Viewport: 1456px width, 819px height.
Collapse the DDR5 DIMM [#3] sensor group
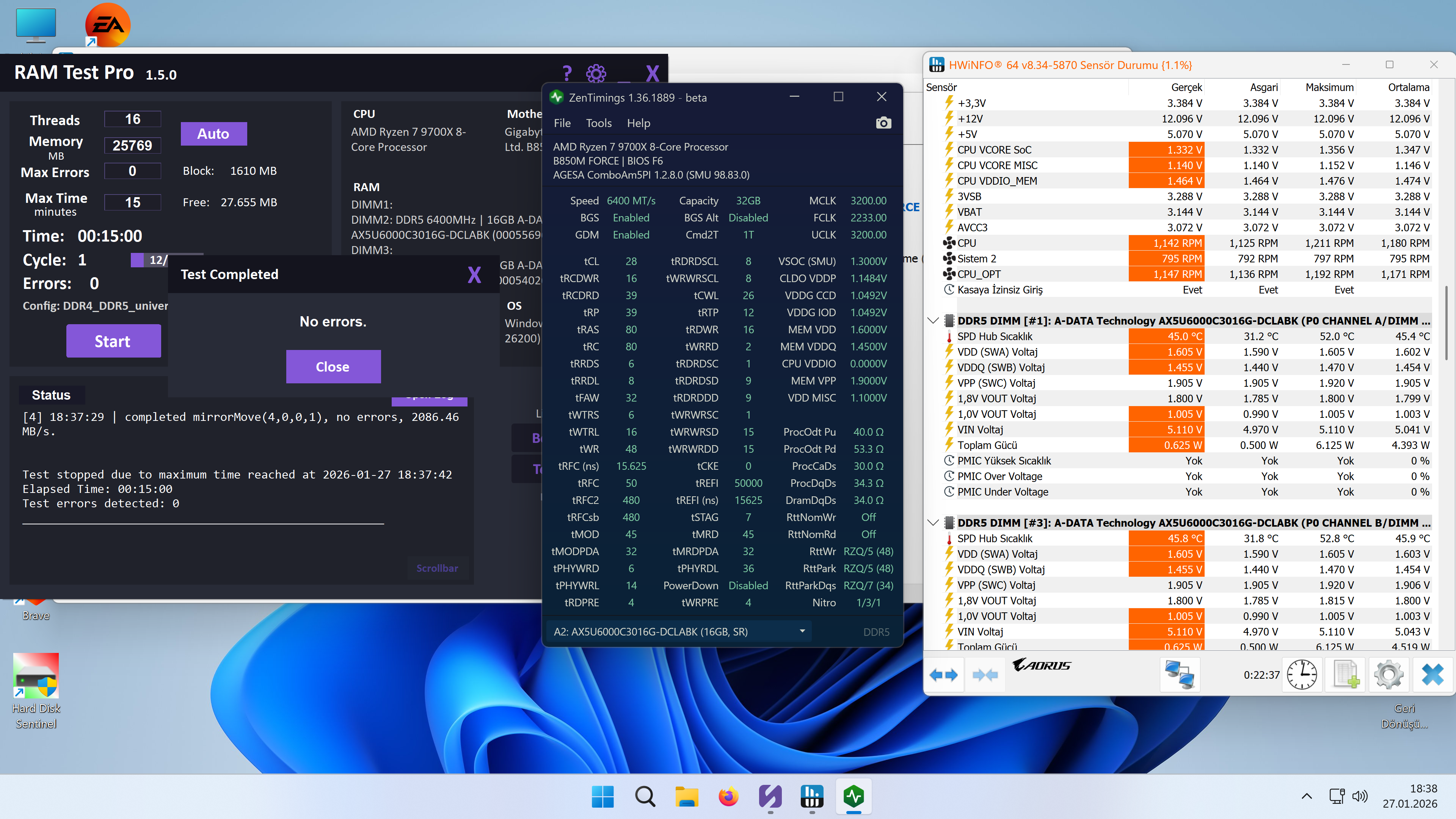[933, 523]
